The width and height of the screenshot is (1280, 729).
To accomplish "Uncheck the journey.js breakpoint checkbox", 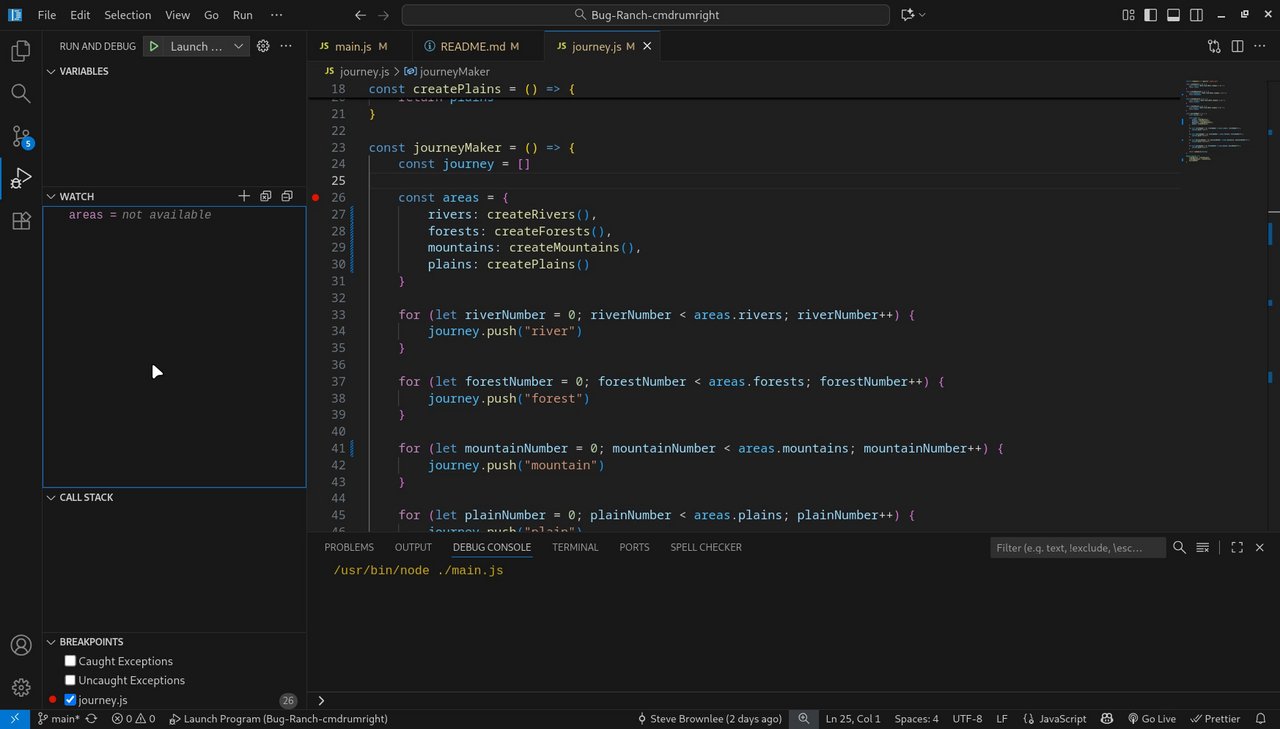I will (x=70, y=700).
